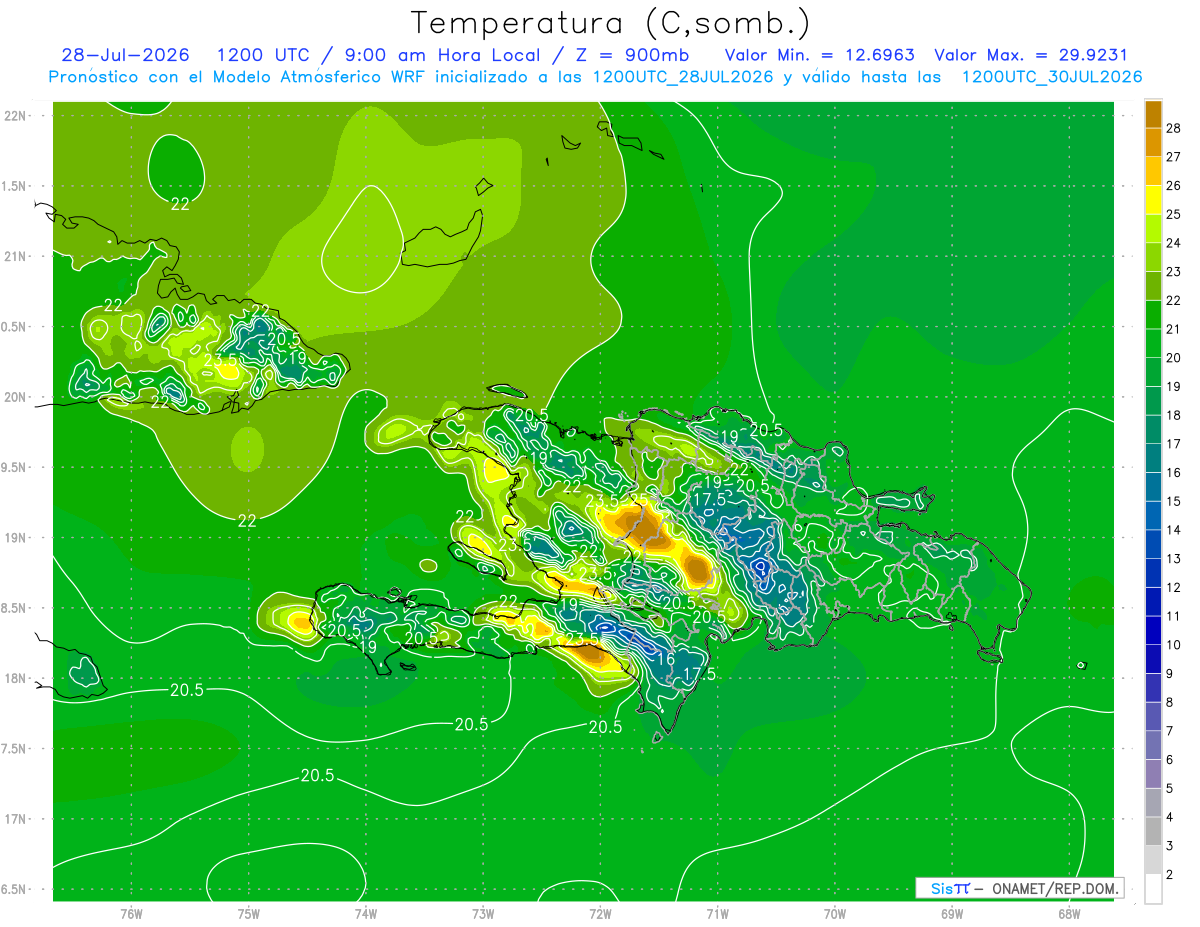Click the '76W' longitude axis label

click(x=131, y=913)
